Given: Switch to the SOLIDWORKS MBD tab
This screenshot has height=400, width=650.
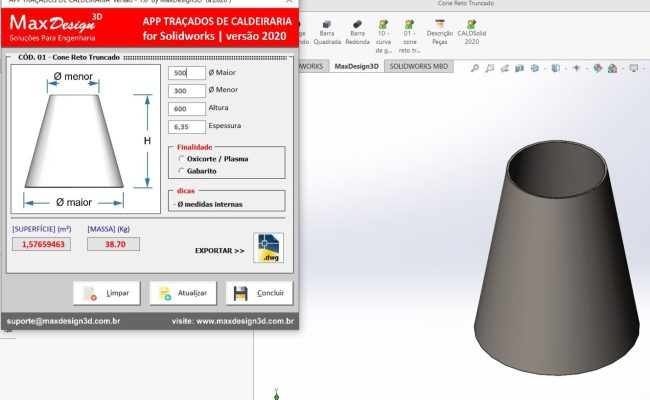Looking at the screenshot, I should 420,66.
